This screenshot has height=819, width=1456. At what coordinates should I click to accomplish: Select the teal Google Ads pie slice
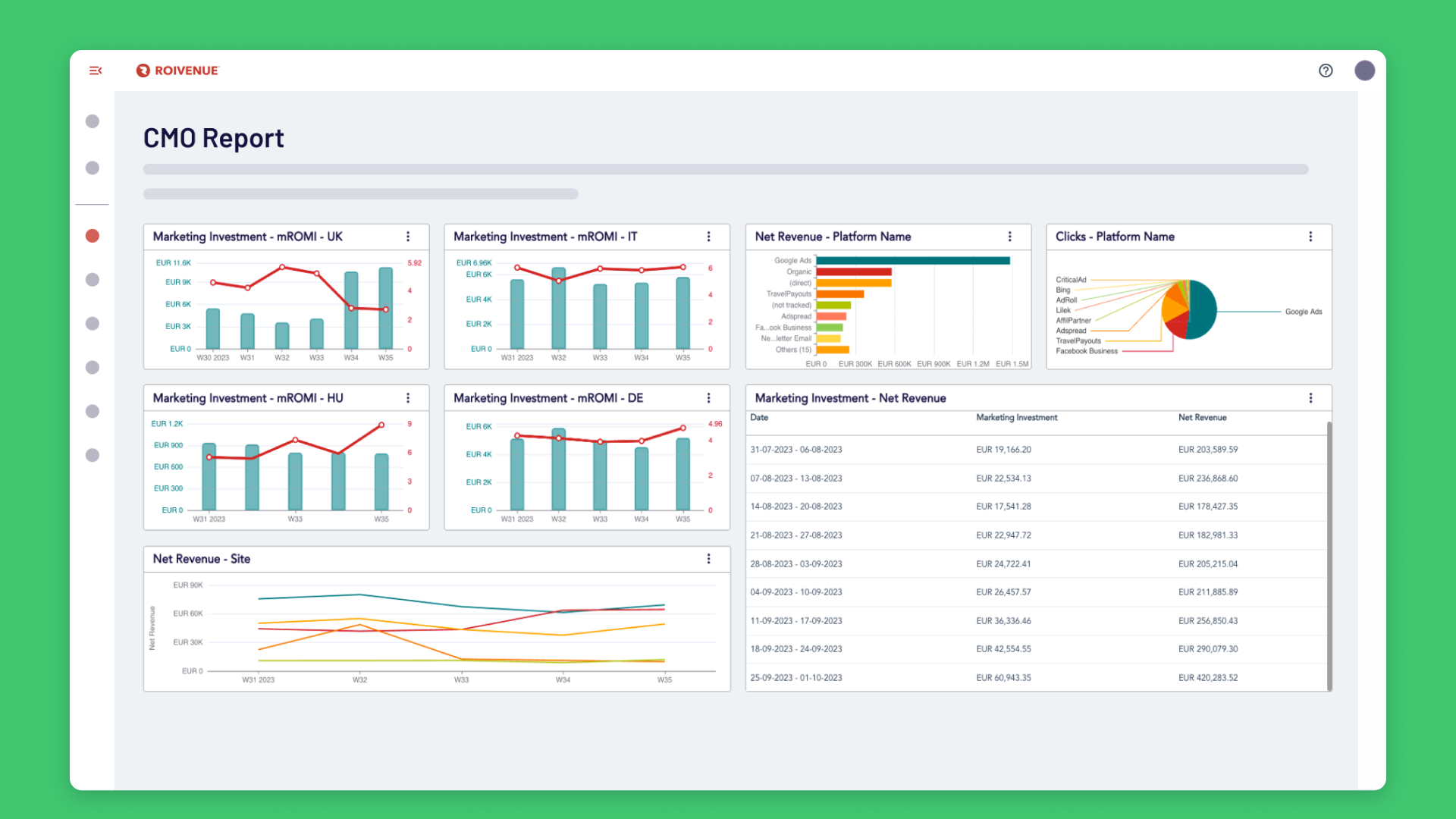[1203, 309]
